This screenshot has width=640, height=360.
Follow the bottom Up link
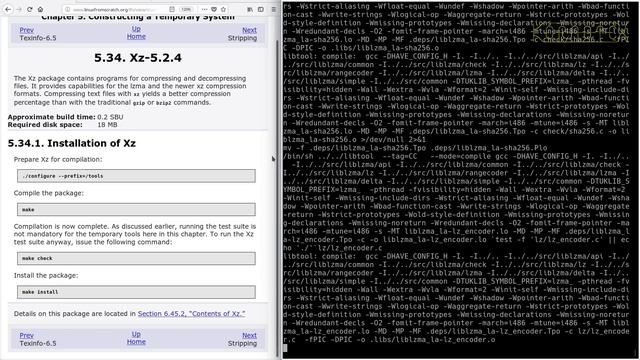tap(136, 334)
